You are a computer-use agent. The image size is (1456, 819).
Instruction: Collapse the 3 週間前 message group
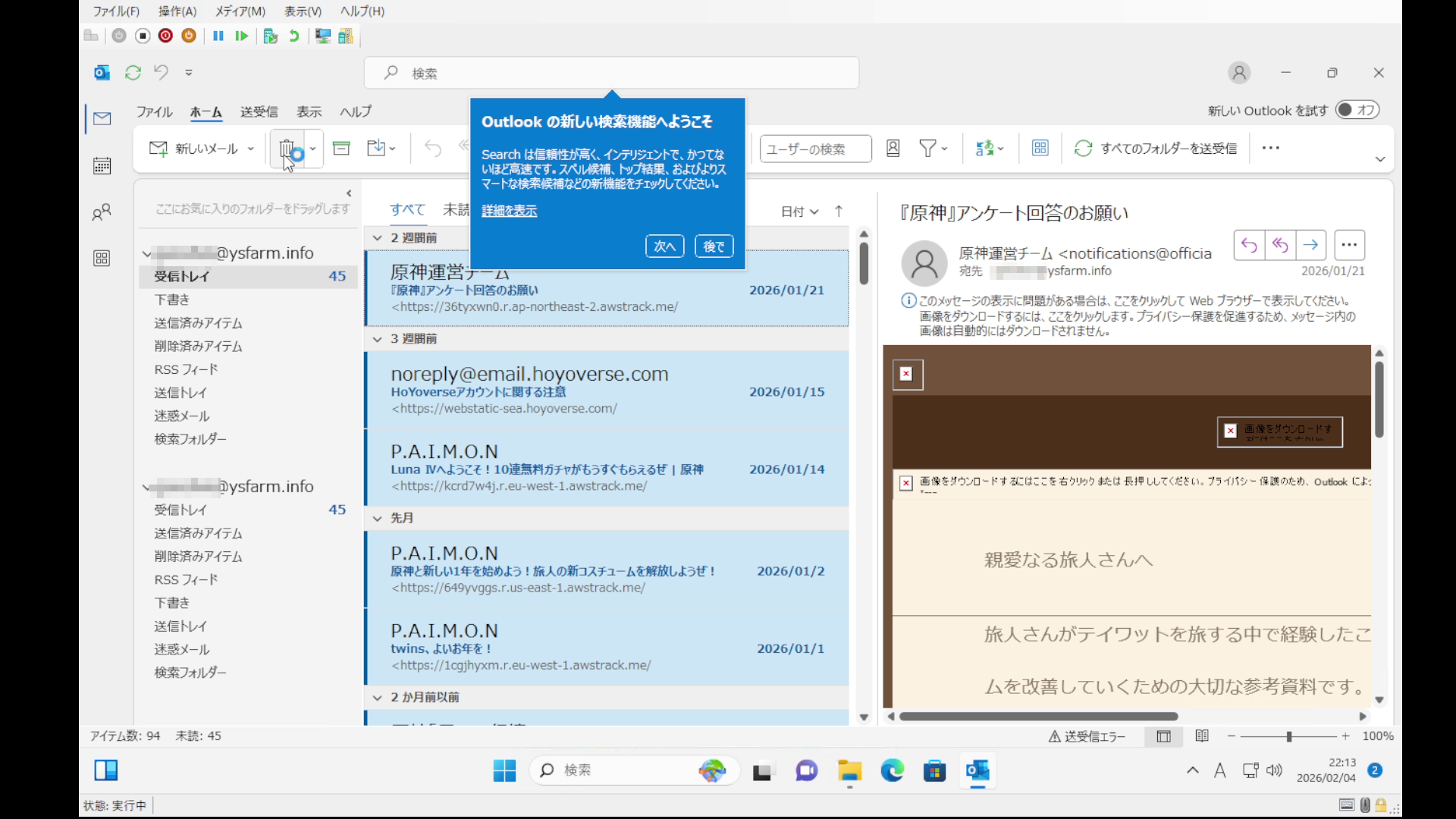coord(378,339)
